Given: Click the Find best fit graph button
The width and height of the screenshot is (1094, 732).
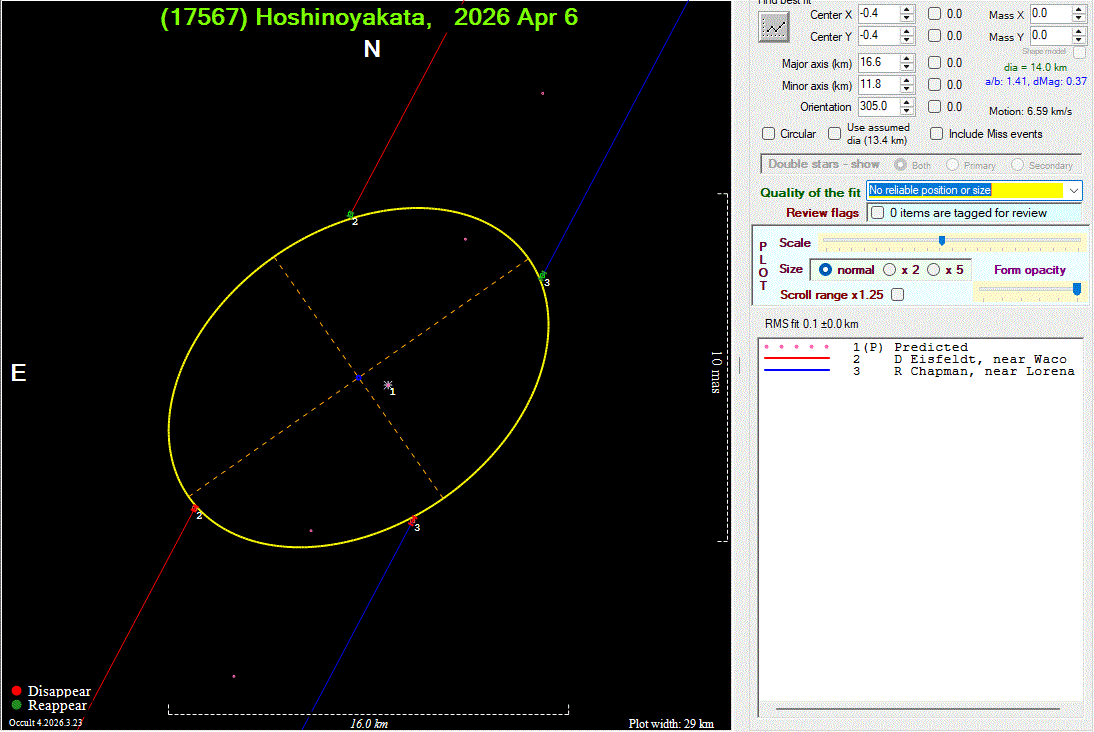Looking at the screenshot, I should (x=774, y=27).
